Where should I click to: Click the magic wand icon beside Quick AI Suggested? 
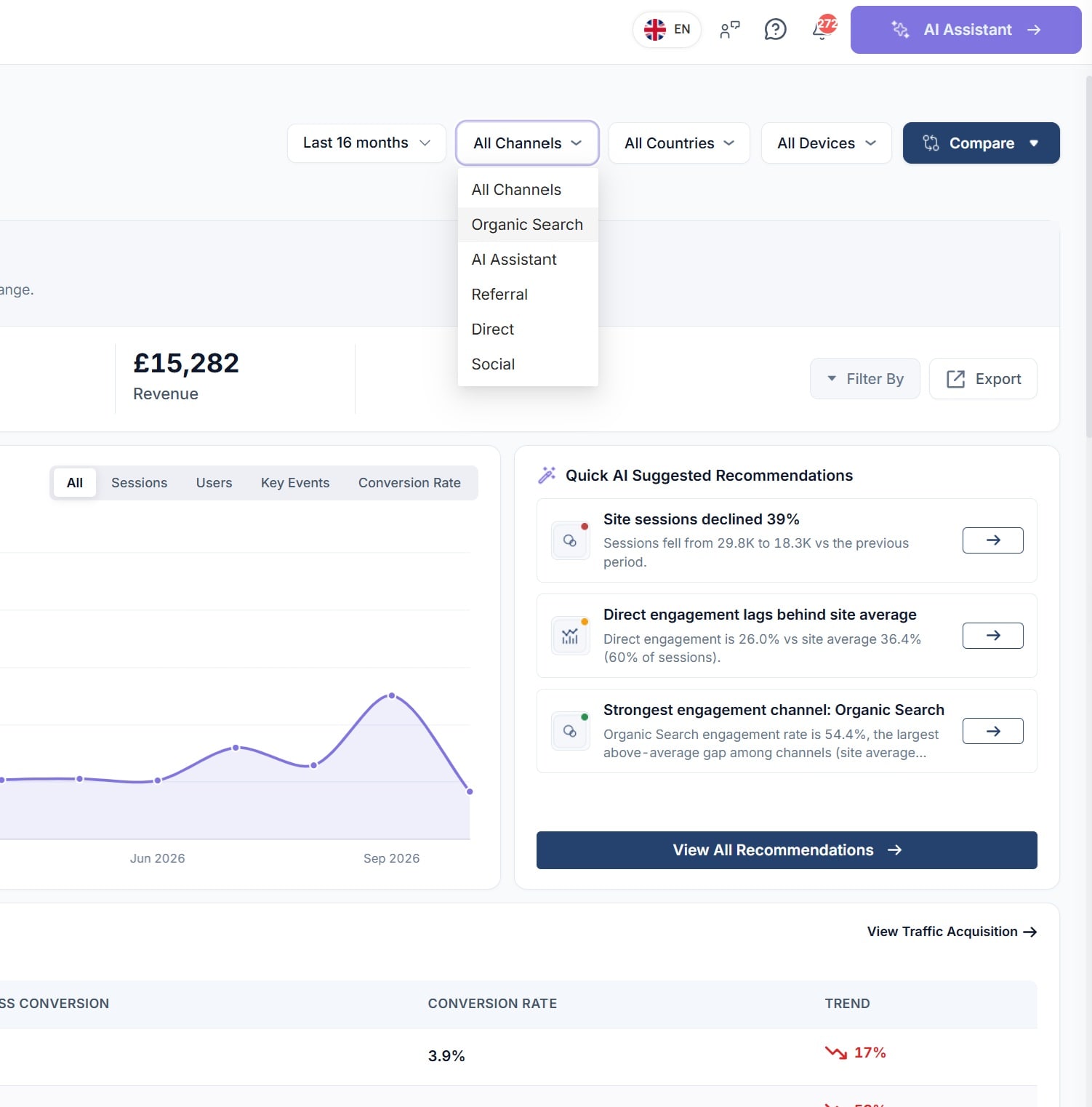pos(547,475)
